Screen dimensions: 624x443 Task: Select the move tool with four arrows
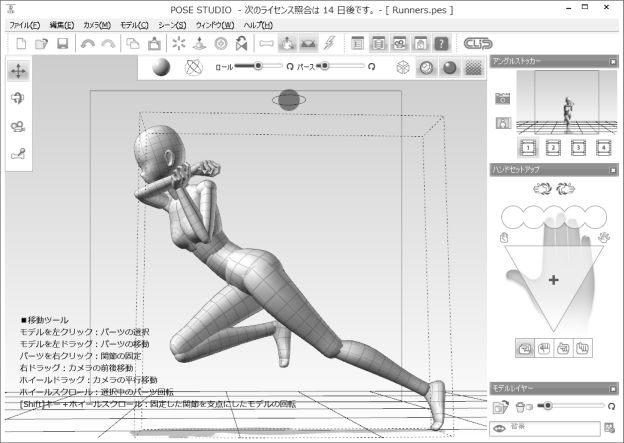(18, 71)
